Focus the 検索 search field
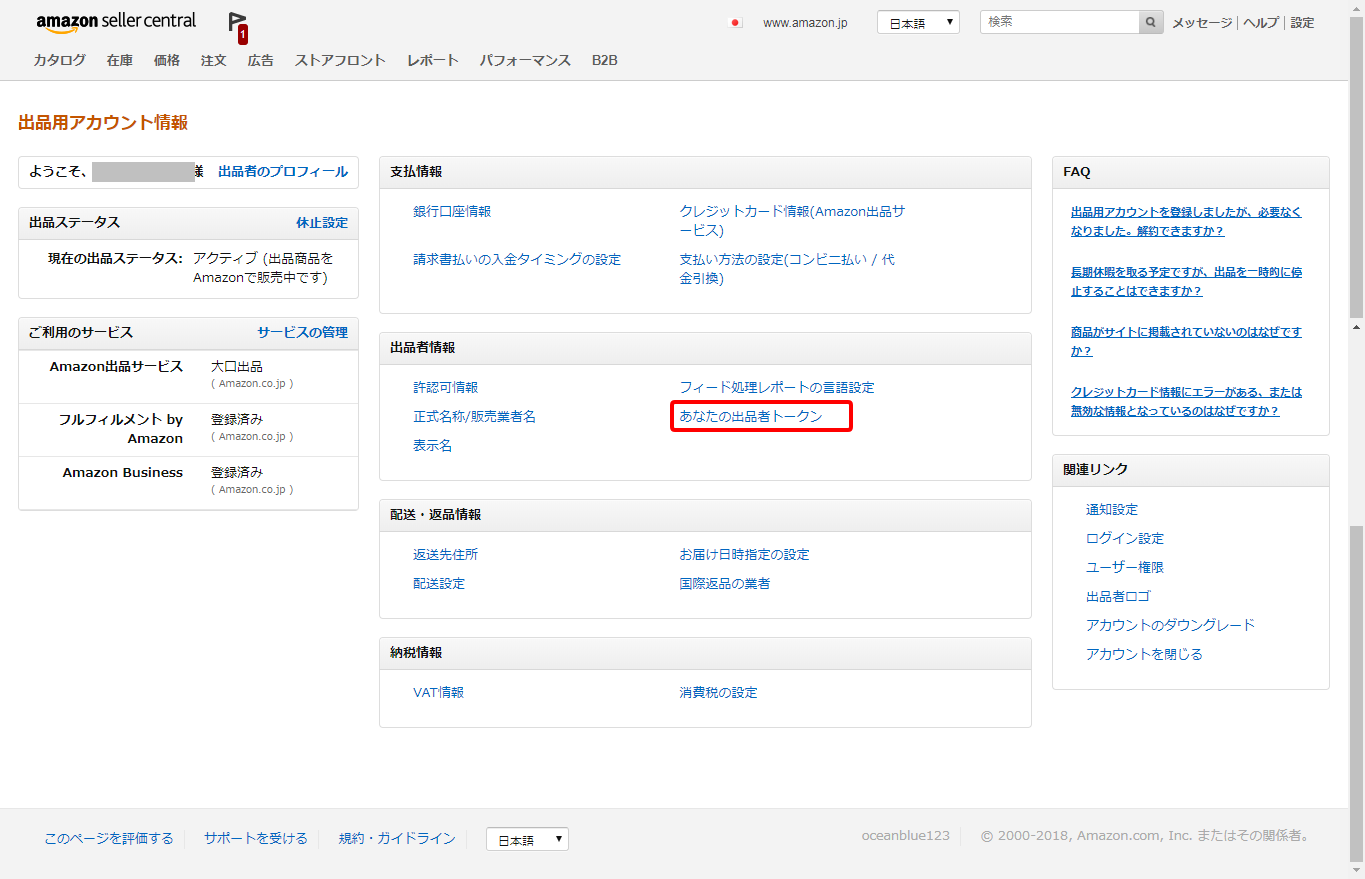This screenshot has width=1365, height=879. point(1059,22)
